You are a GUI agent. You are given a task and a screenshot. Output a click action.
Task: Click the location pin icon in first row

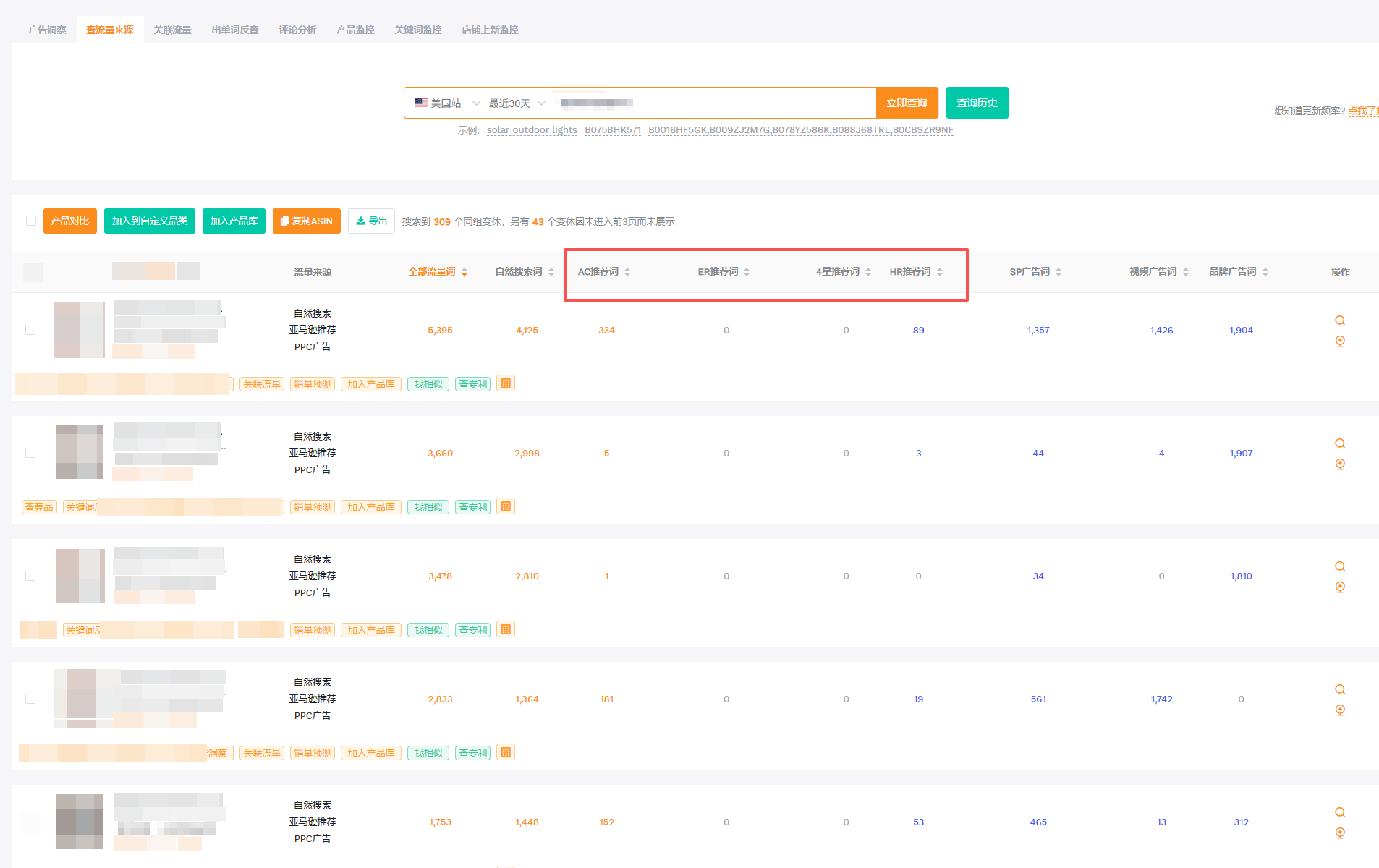pyautogui.click(x=1340, y=341)
